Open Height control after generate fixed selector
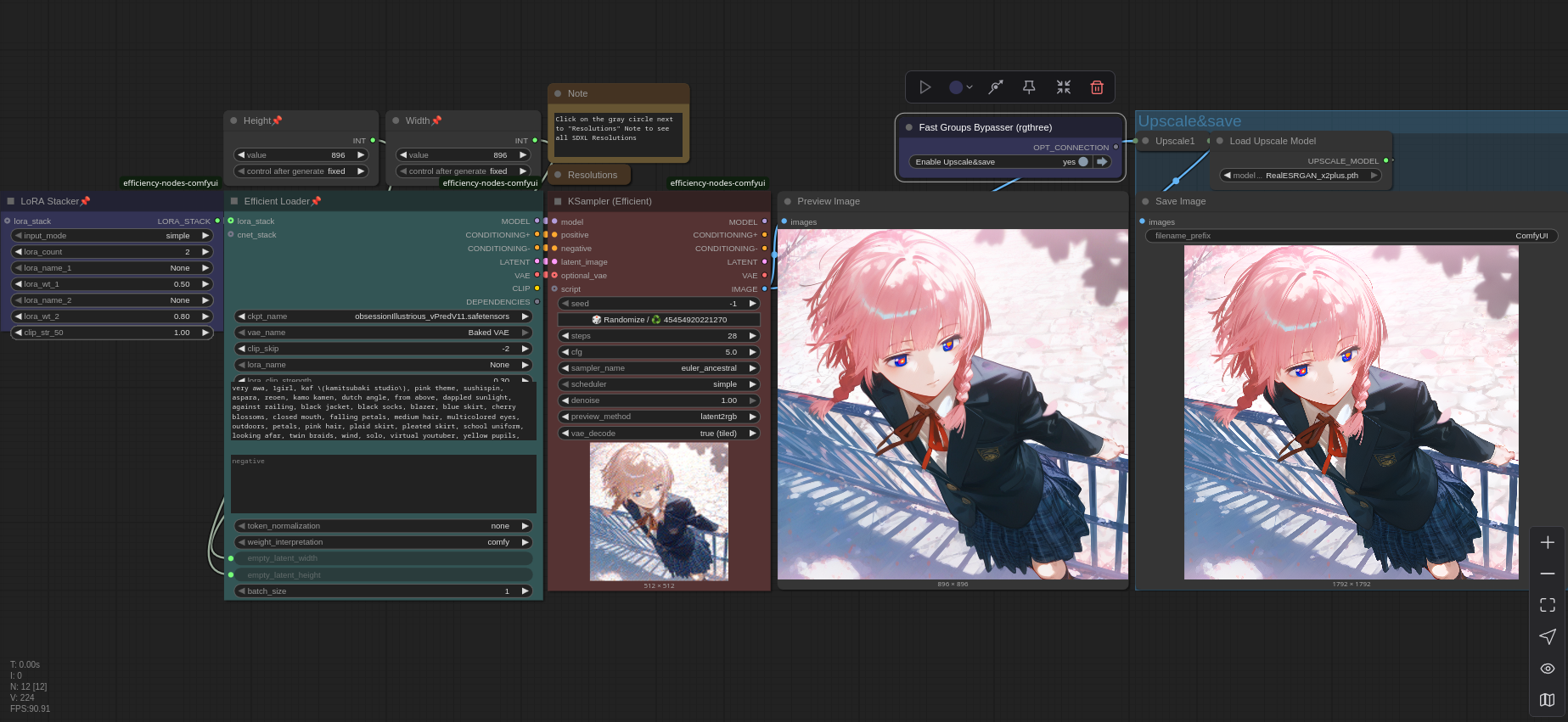Viewport: 1568px width, 722px height. pos(301,171)
